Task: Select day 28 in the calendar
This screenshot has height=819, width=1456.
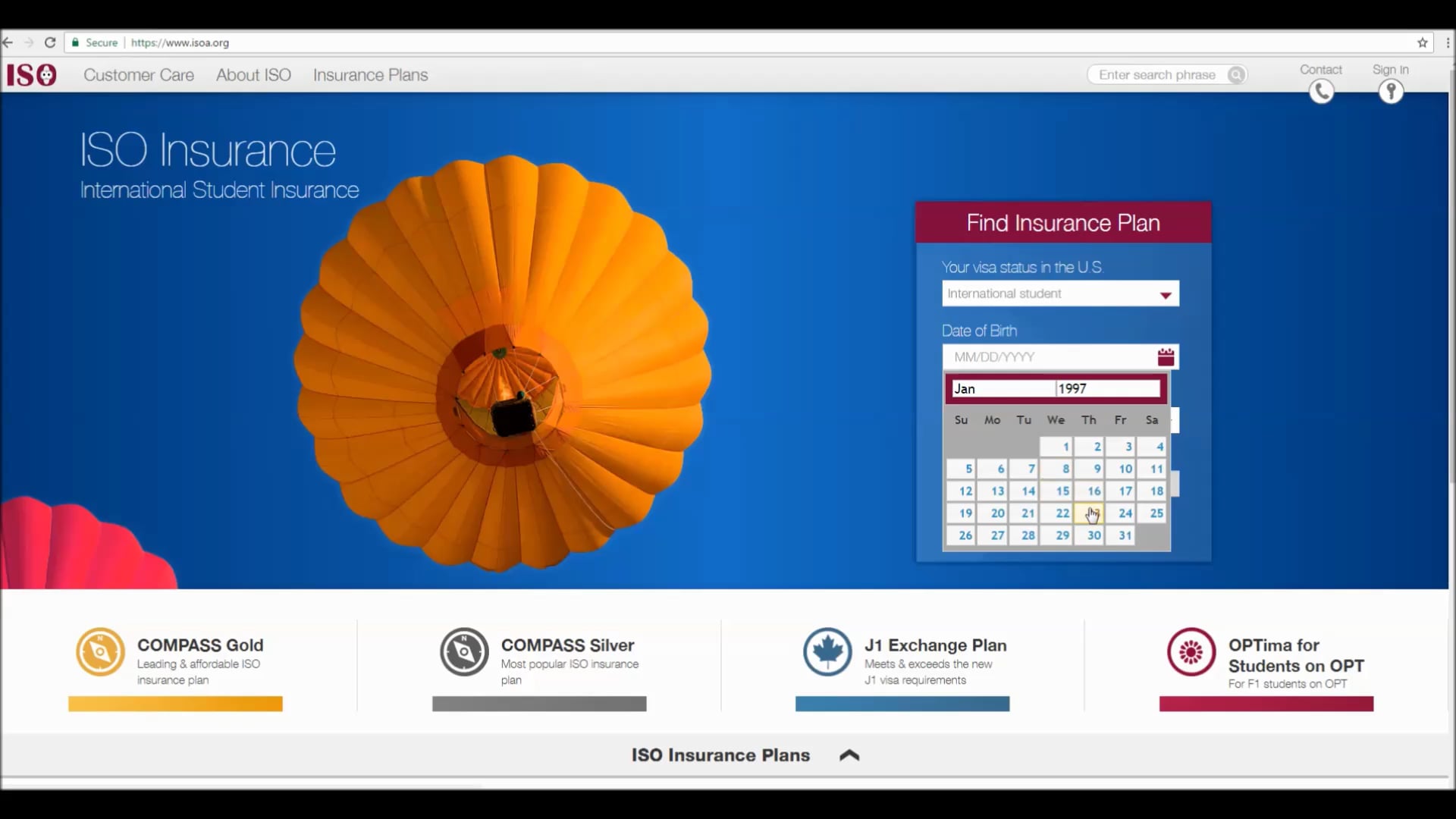Action: (1024, 535)
